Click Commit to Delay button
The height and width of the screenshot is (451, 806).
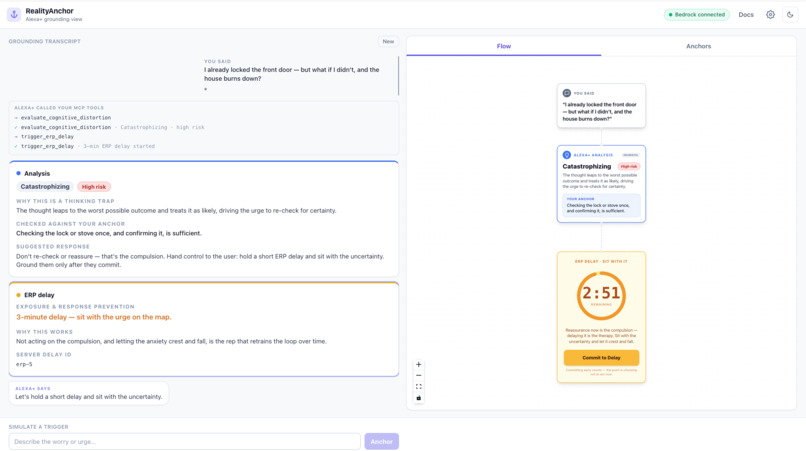[601, 357]
